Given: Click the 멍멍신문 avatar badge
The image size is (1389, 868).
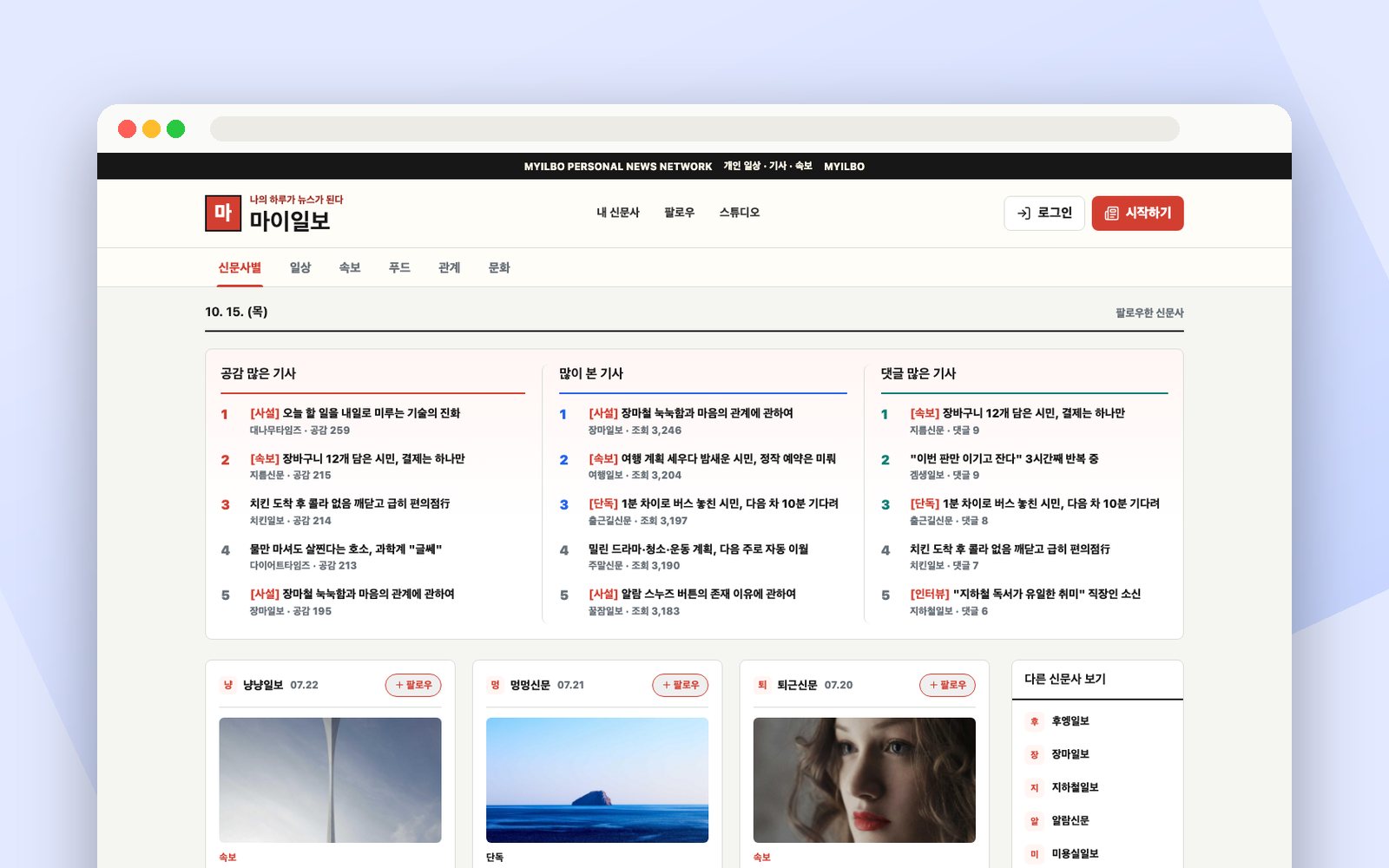Looking at the screenshot, I should tap(495, 685).
